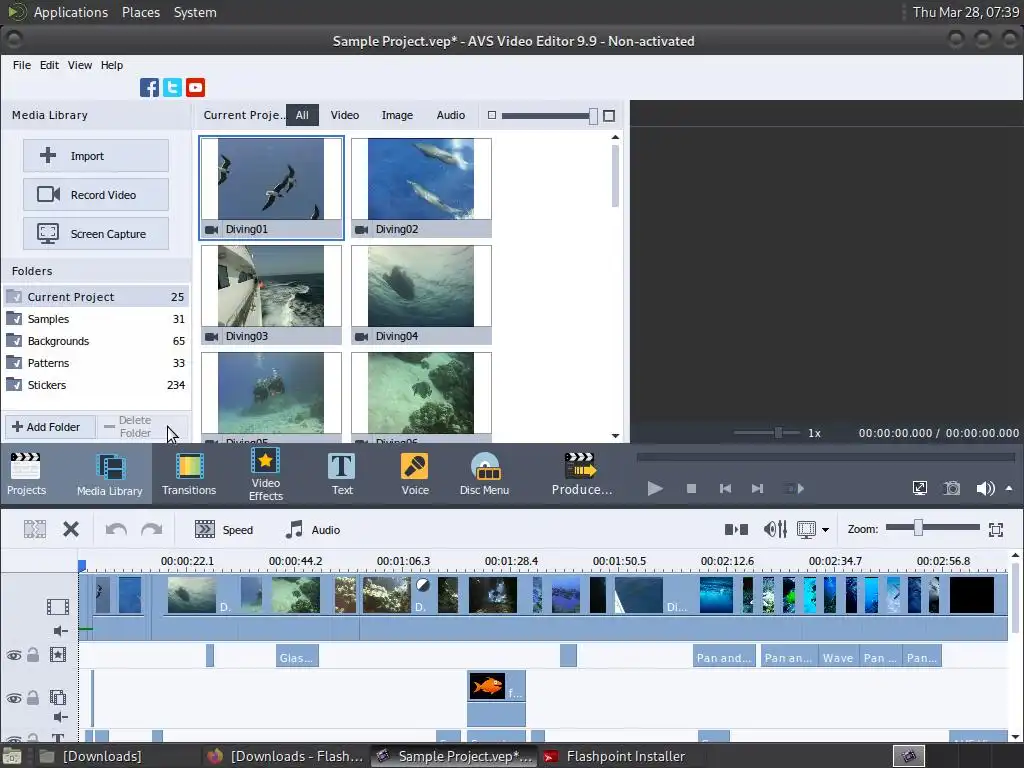The height and width of the screenshot is (768, 1024).
Task: Open the Twitter share icon
Action: pyautogui.click(x=172, y=88)
